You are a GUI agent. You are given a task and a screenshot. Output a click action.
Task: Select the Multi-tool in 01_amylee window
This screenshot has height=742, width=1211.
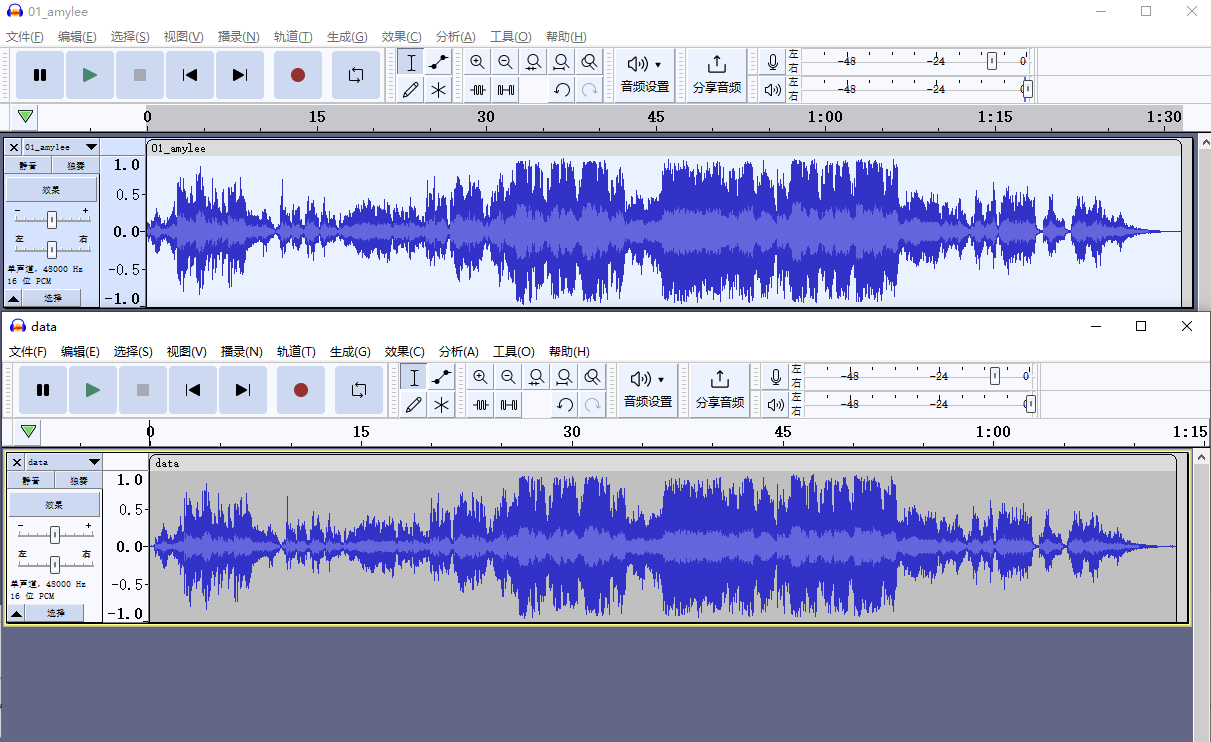pos(438,89)
